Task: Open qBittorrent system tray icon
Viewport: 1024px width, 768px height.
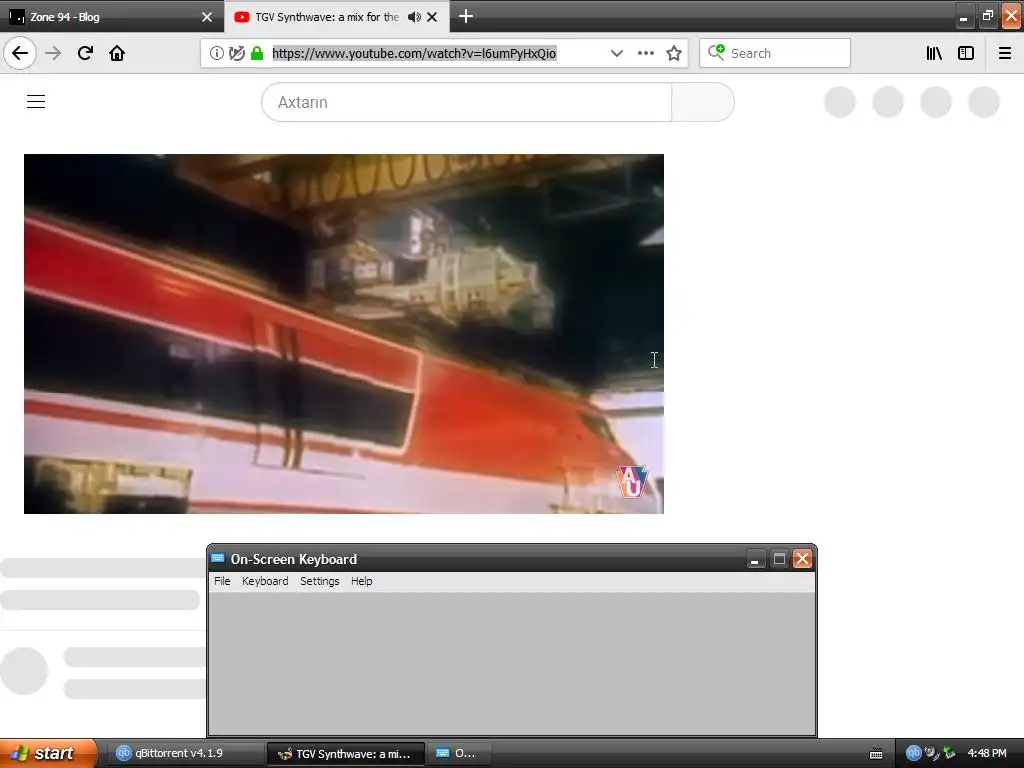Action: click(x=913, y=753)
